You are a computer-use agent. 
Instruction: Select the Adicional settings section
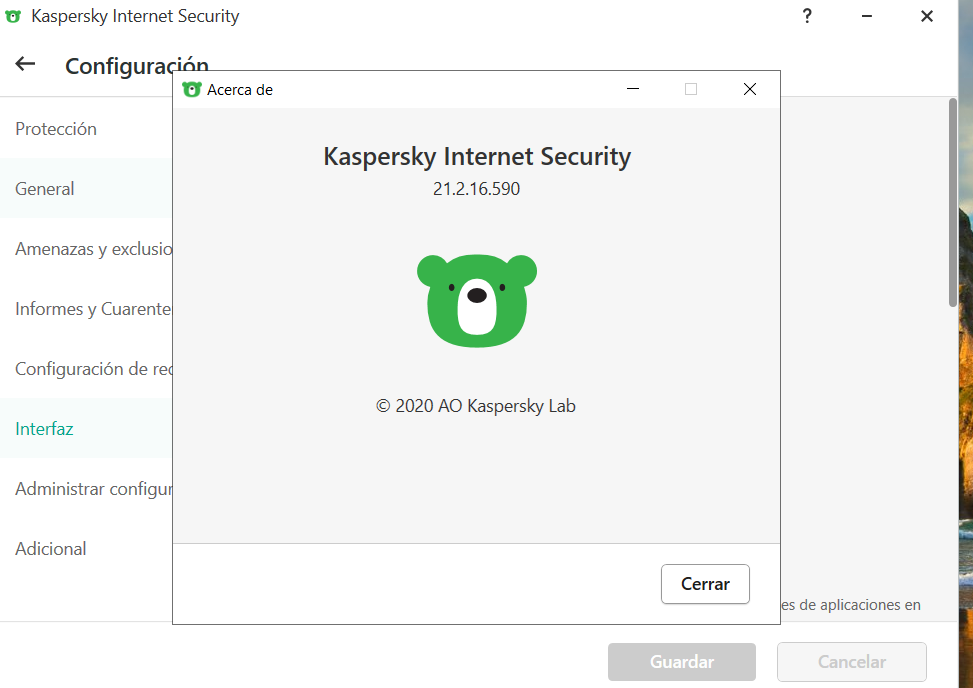click(x=51, y=549)
